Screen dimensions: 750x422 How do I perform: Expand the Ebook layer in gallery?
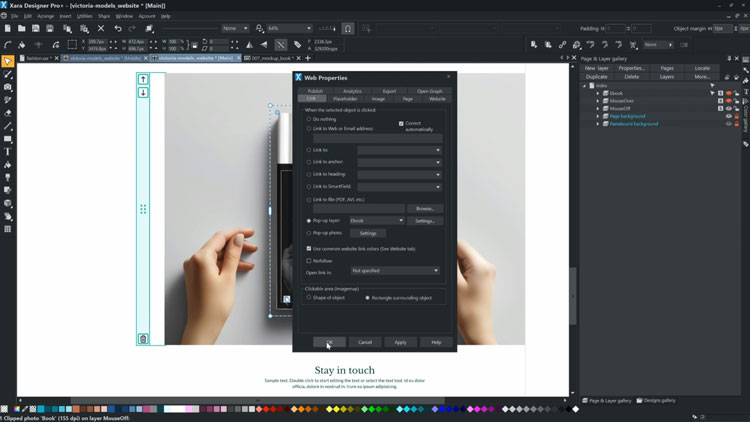point(597,93)
